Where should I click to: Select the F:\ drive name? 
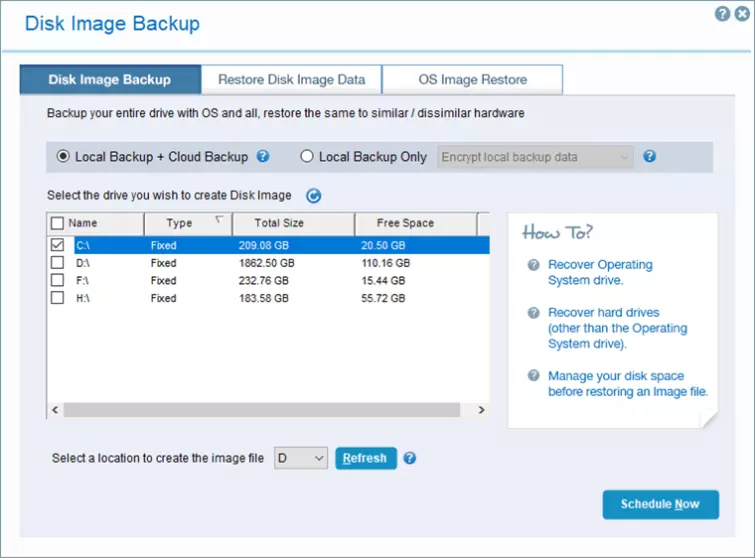click(x=82, y=281)
